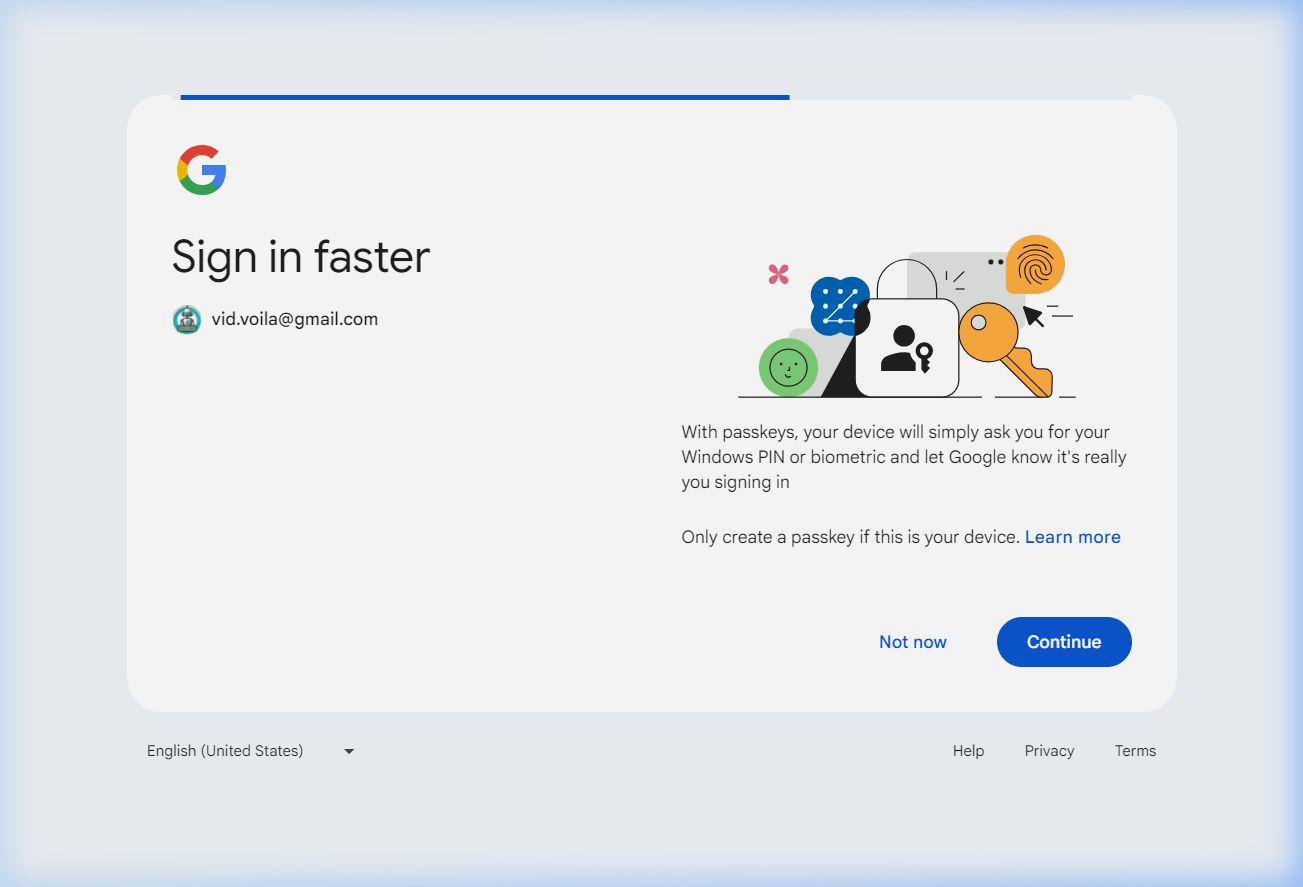Screen dimensions: 1303x887
Task: Click the padlock with person-key symbol
Action: (x=907, y=346)
